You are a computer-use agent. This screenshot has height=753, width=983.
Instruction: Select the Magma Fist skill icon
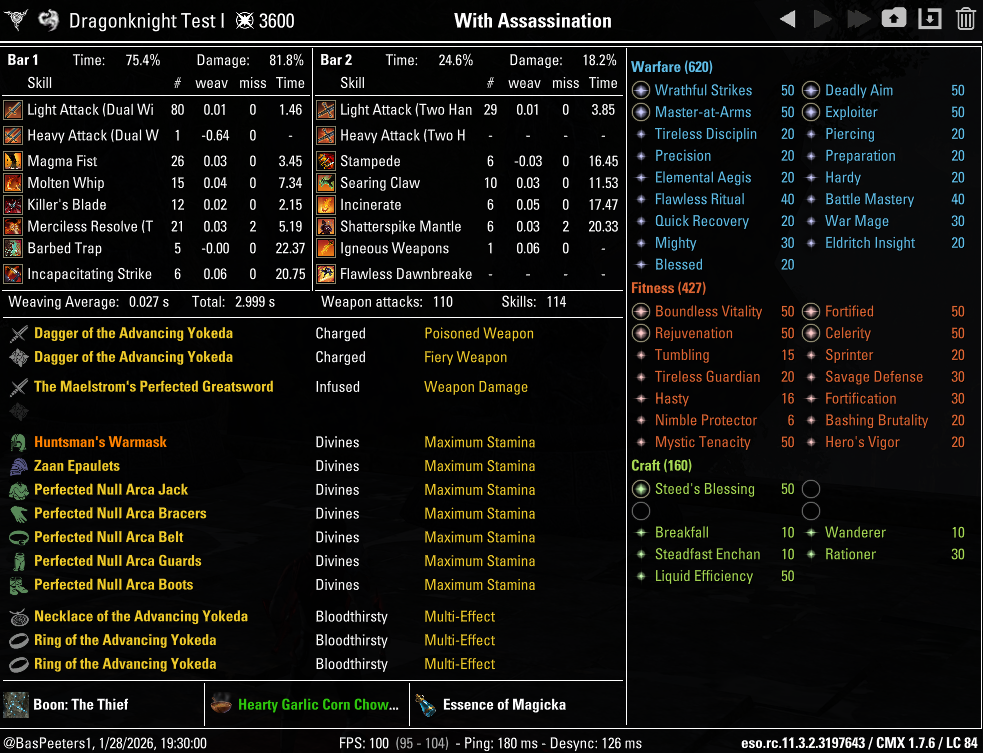pyautogui.click(x=13, y=161)
